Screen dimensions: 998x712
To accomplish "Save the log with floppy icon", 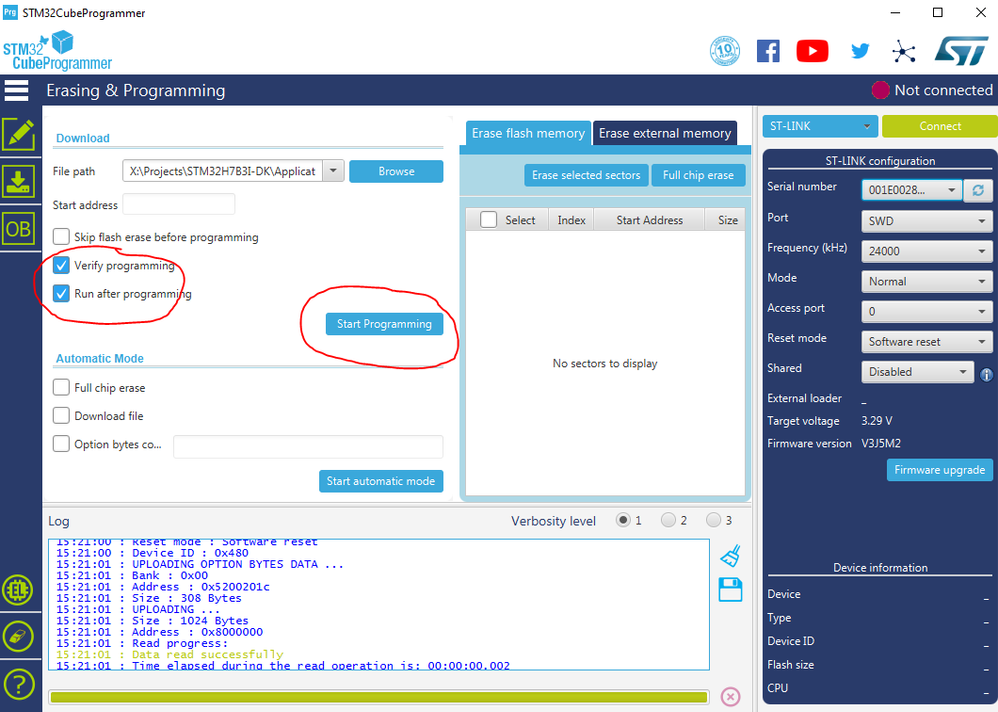I will click(x=730, y=590).
